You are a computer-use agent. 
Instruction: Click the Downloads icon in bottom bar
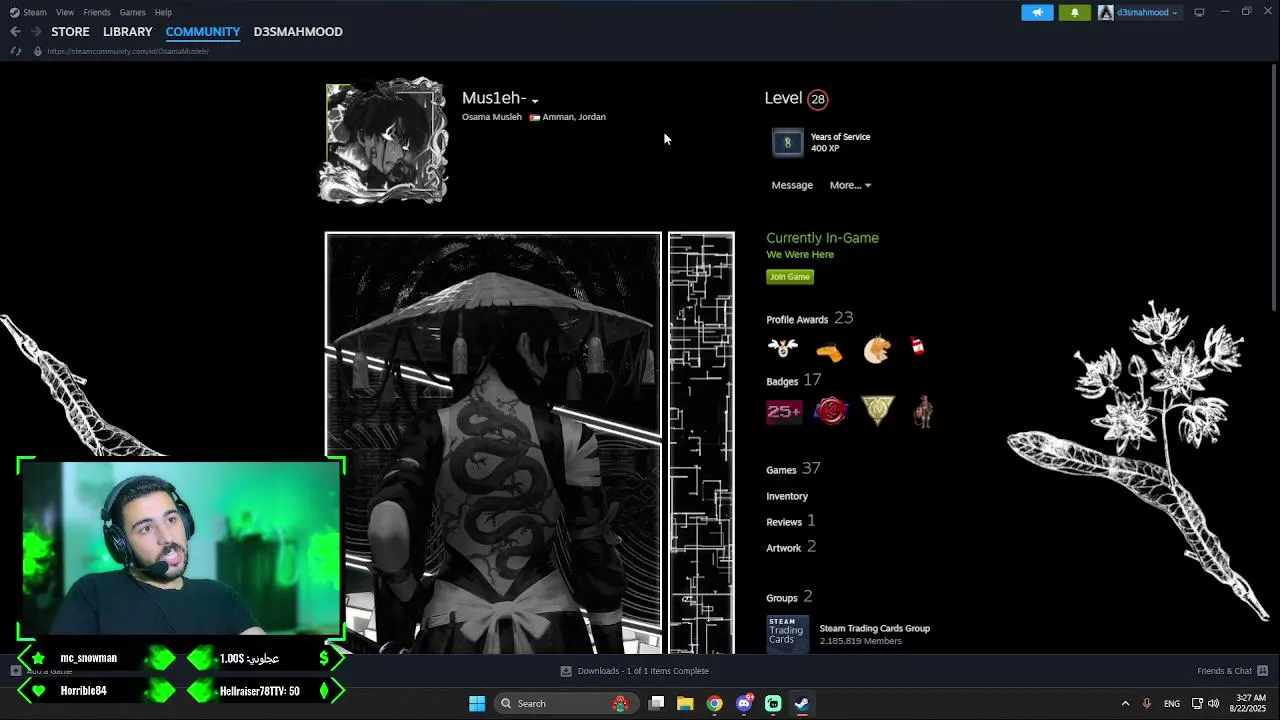coord(566,671)
